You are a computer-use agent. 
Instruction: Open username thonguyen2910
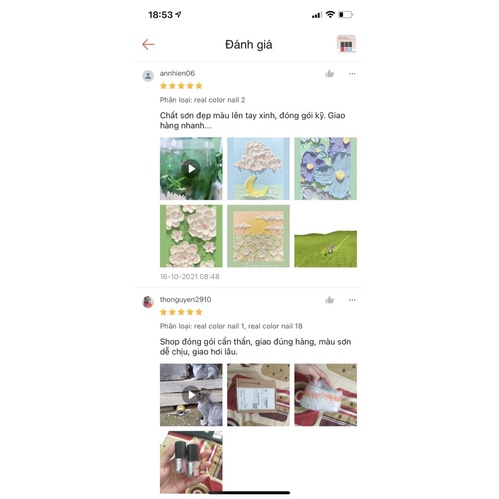point(185,300)
